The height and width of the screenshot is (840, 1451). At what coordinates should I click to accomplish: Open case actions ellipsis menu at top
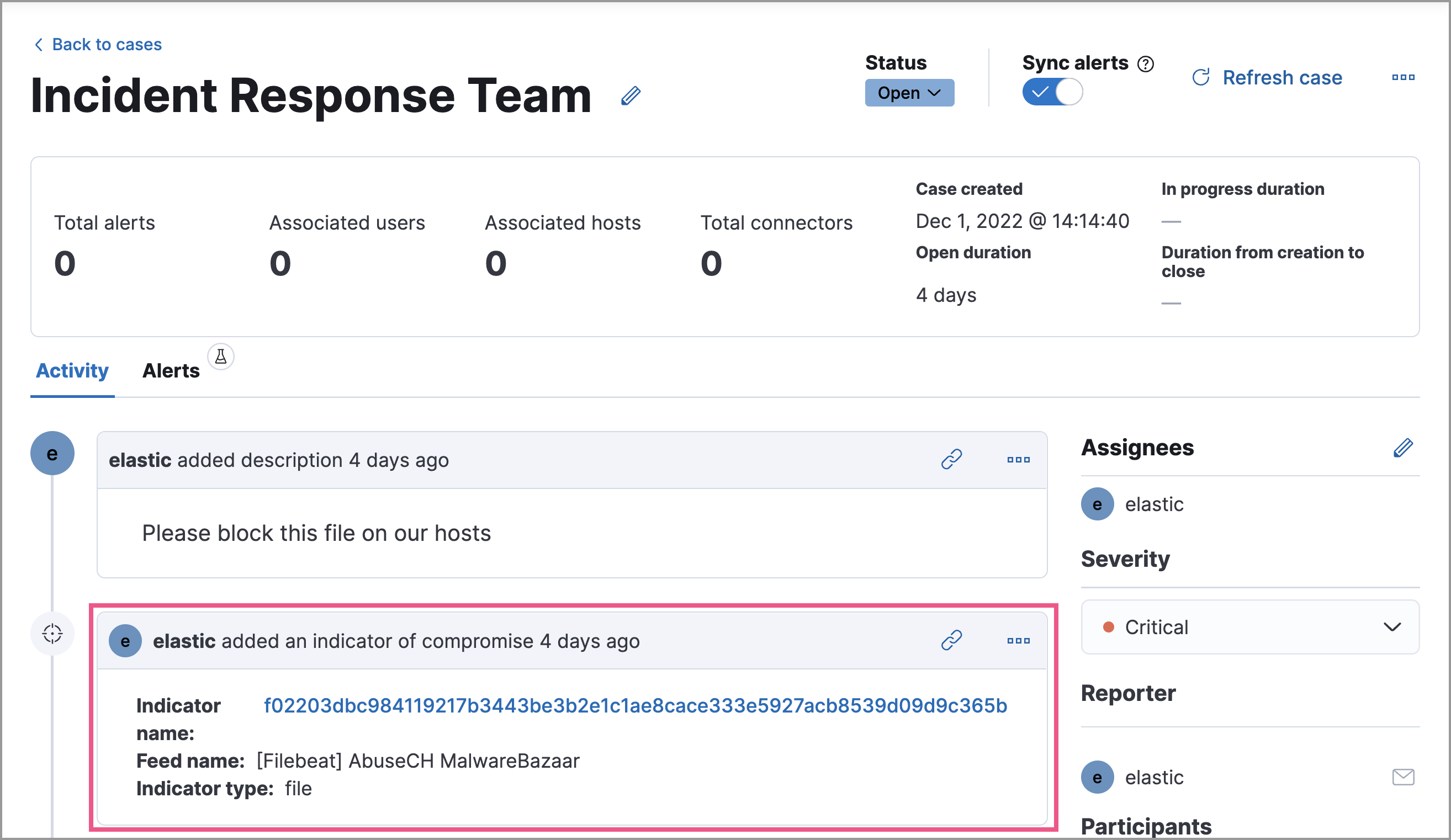click(x=1402, y=77)
